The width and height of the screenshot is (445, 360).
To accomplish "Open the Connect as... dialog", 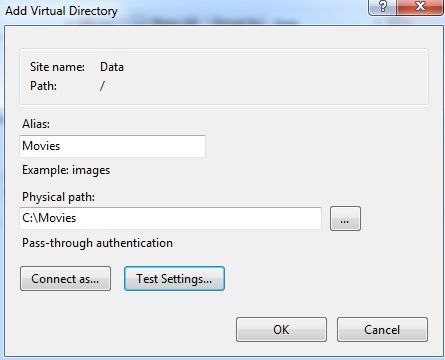I will [65, 279].
